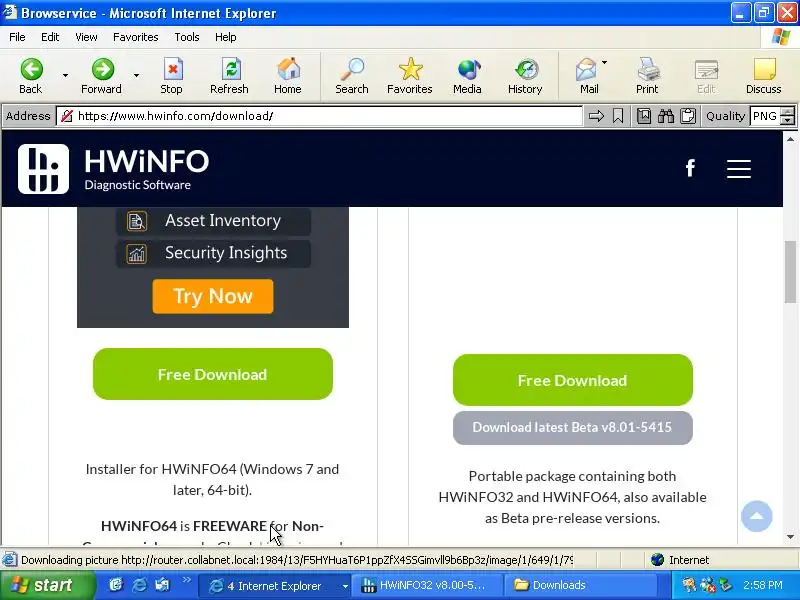Screen dimensions: 800x600
Task: Click the Mail envelope icon
Action: [586, 69]
